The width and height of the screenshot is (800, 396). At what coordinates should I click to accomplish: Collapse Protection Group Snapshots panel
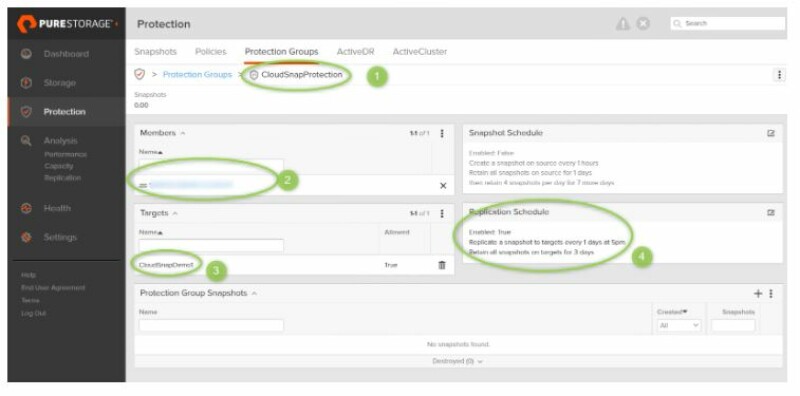coord(254,293)
